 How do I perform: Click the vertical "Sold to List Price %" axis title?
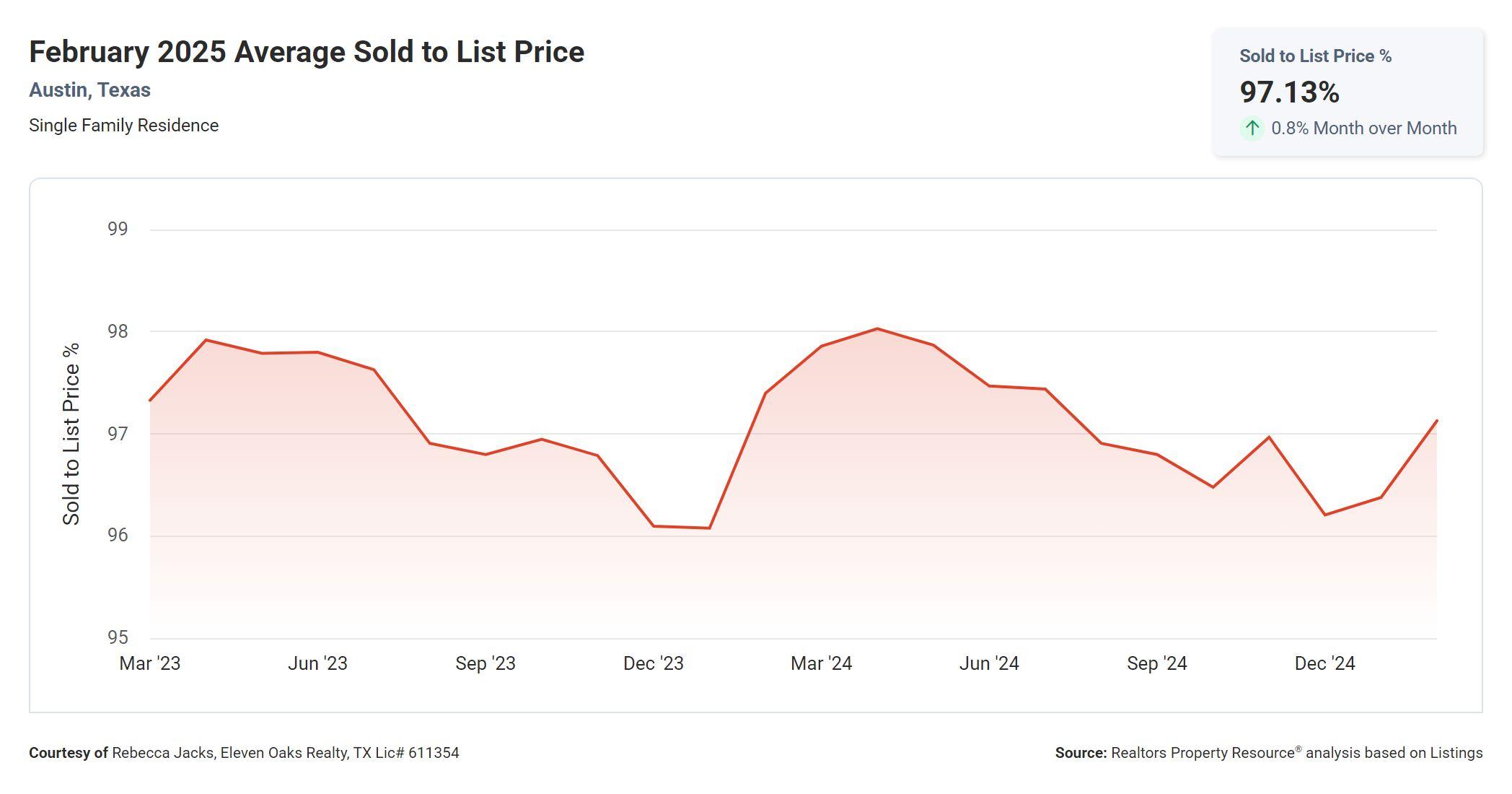[71, 434]
